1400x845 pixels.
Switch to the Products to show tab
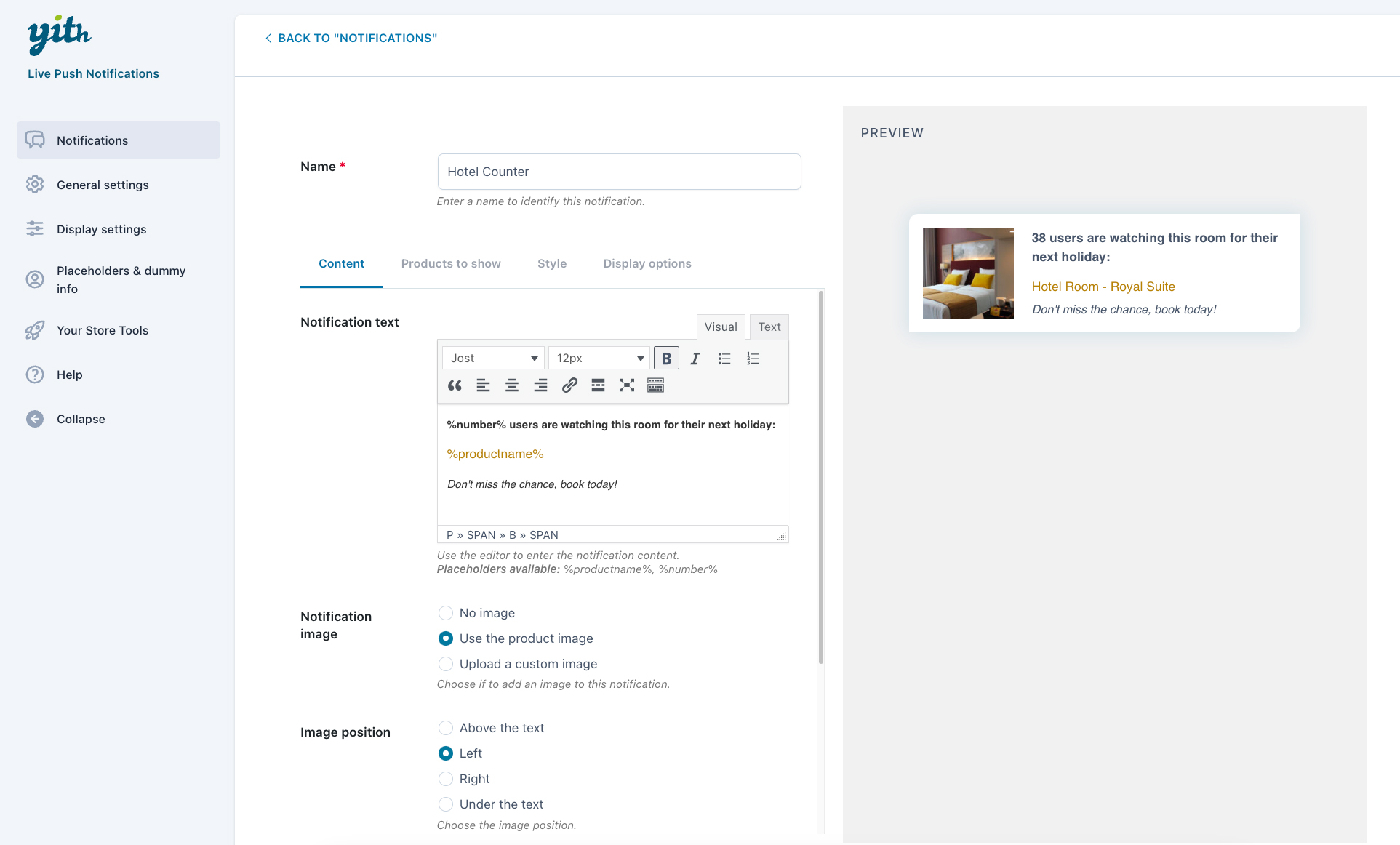click(451, 263)
